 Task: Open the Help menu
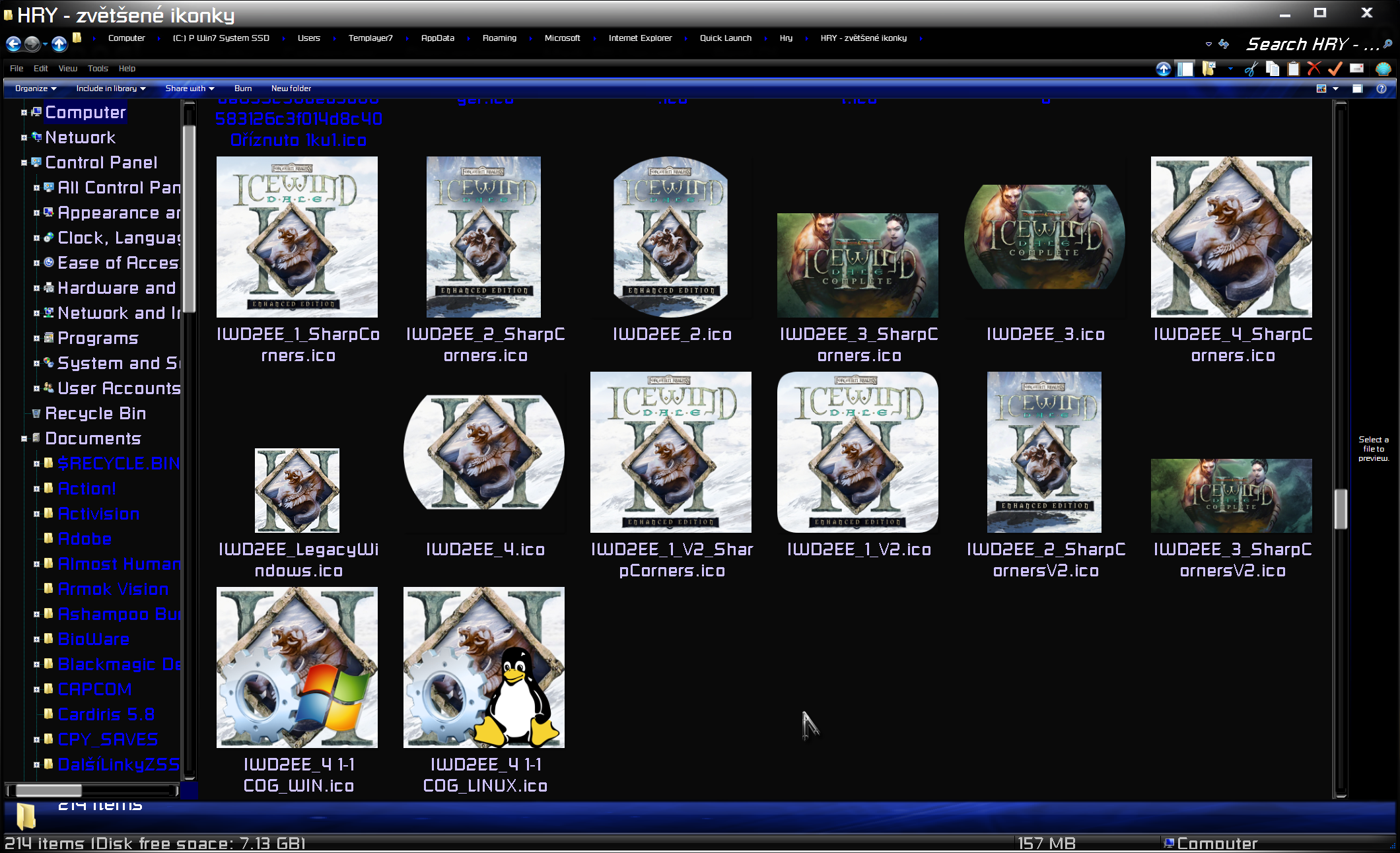127,69
